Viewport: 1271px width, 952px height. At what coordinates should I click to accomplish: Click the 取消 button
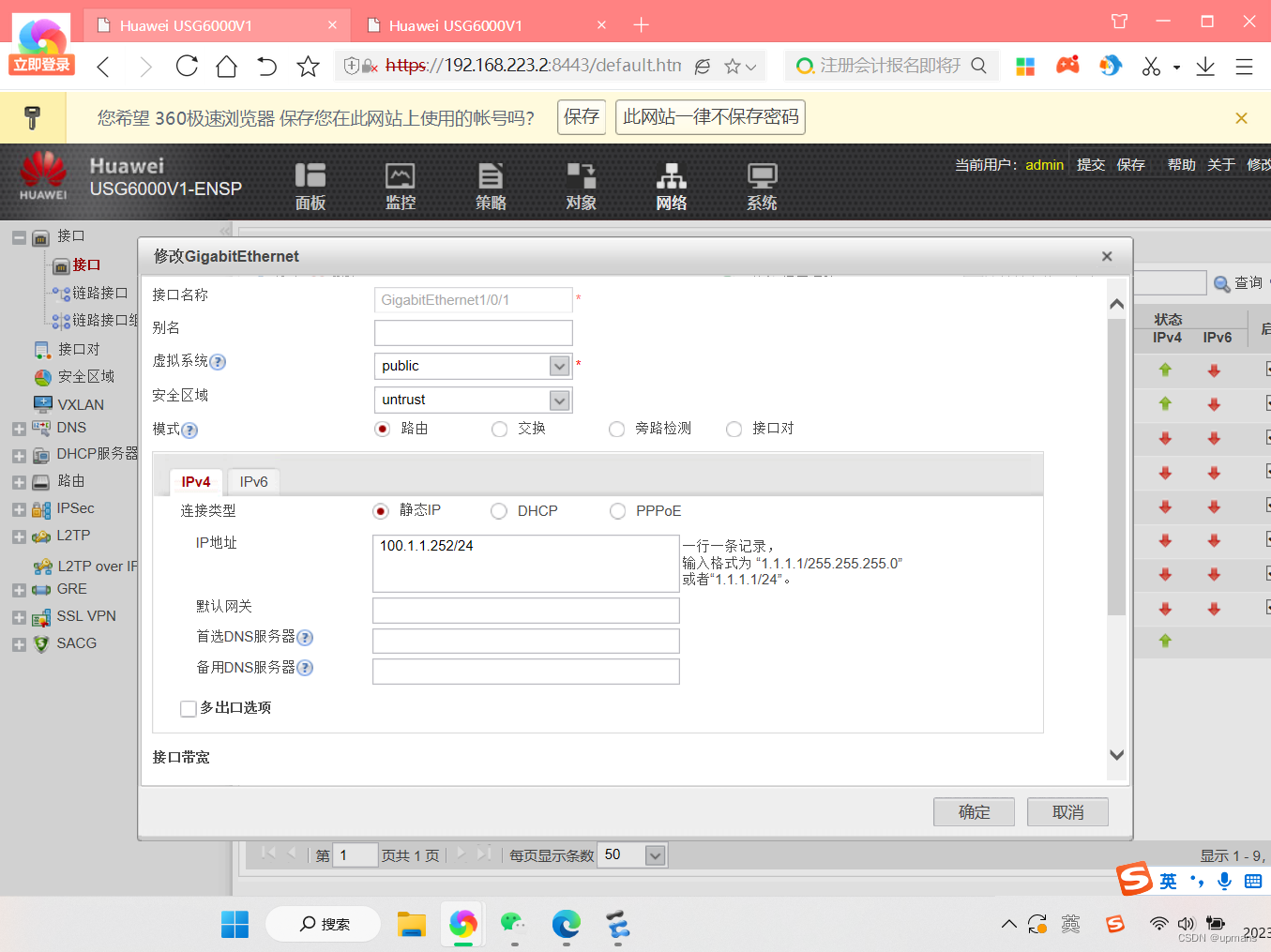[x=1067, y=812]
